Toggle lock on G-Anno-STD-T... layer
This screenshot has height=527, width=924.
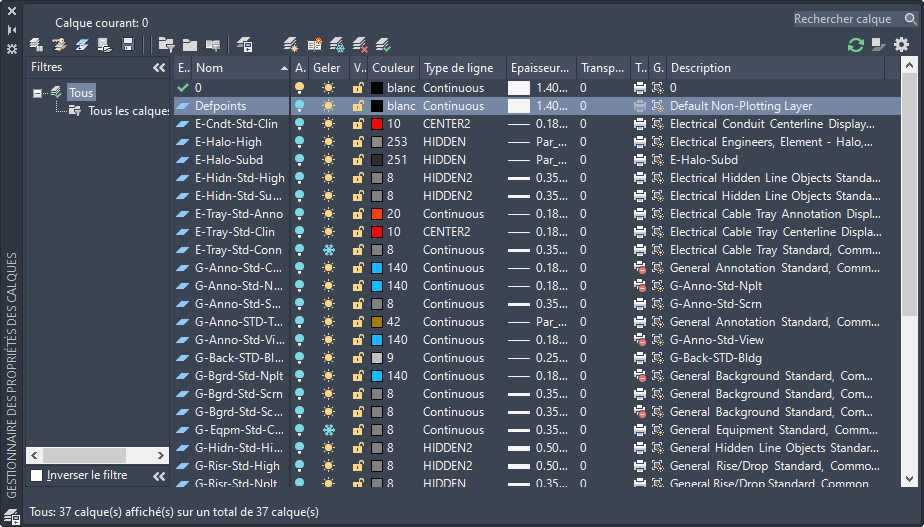[358, 322]
